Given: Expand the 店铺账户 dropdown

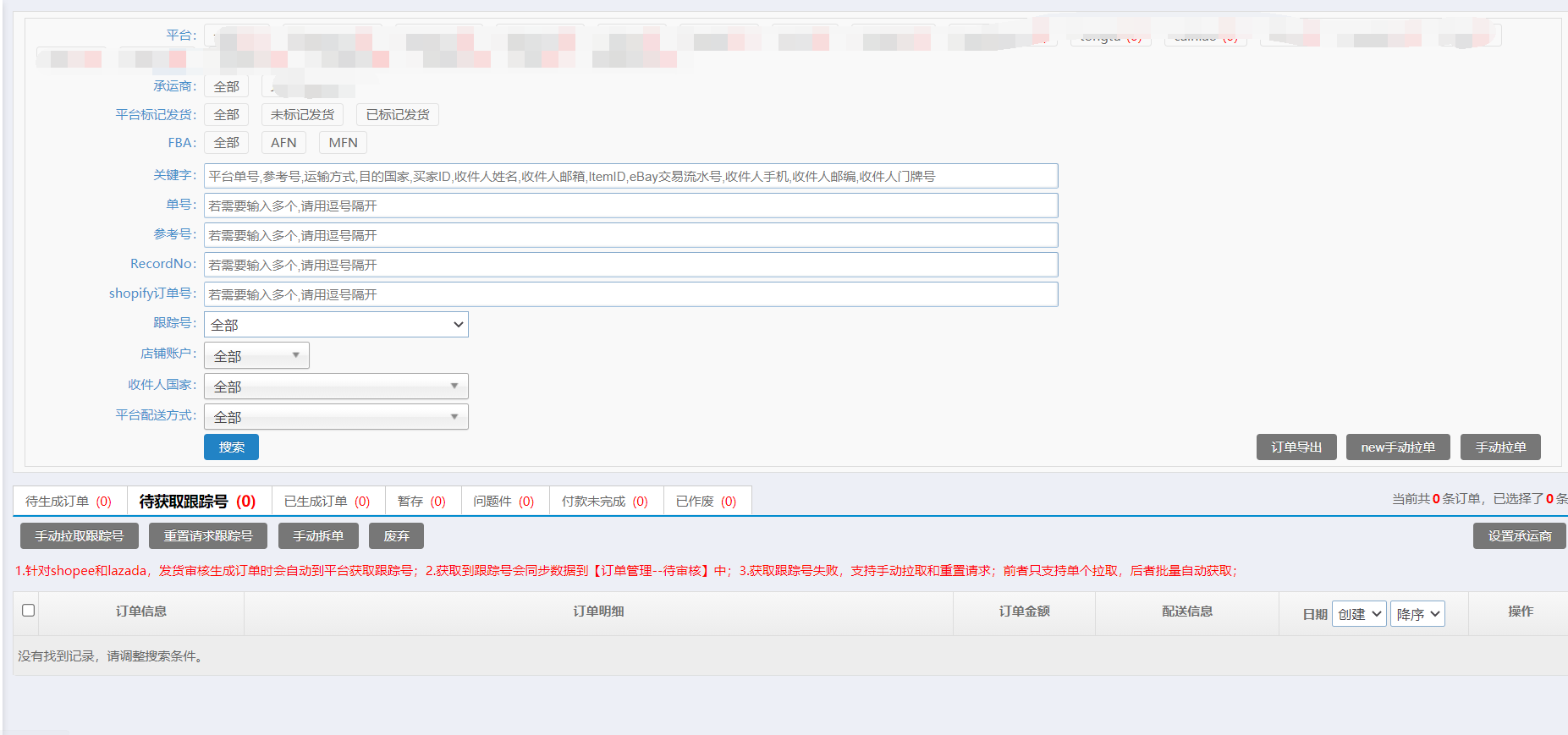Looking at the screenshot, I should [x=256, y=356].
